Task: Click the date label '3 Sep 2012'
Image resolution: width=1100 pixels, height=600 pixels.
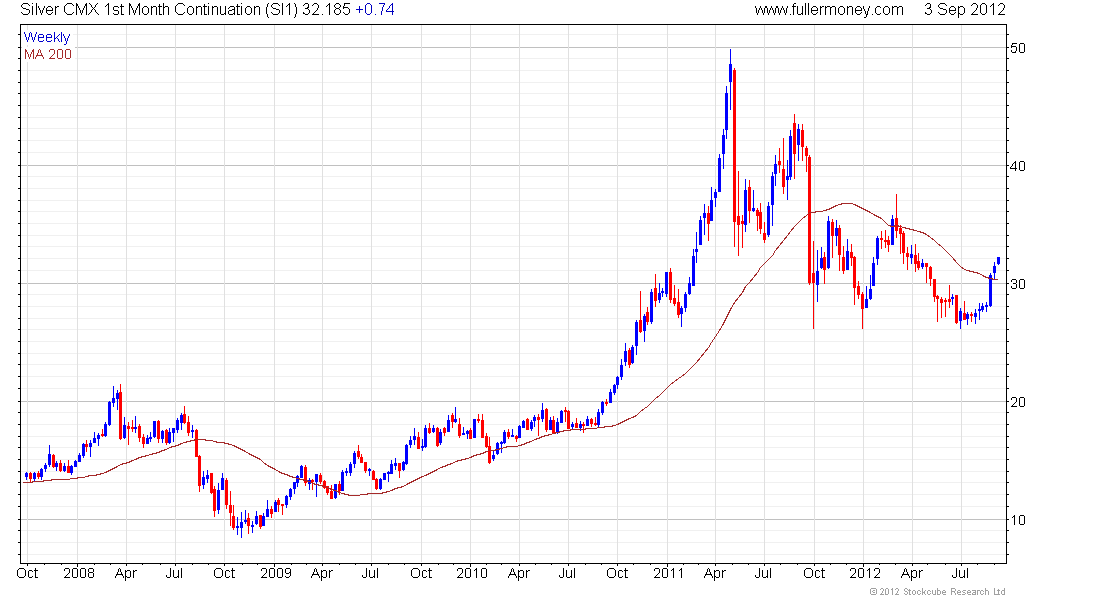Action: [x=965, y=10]
